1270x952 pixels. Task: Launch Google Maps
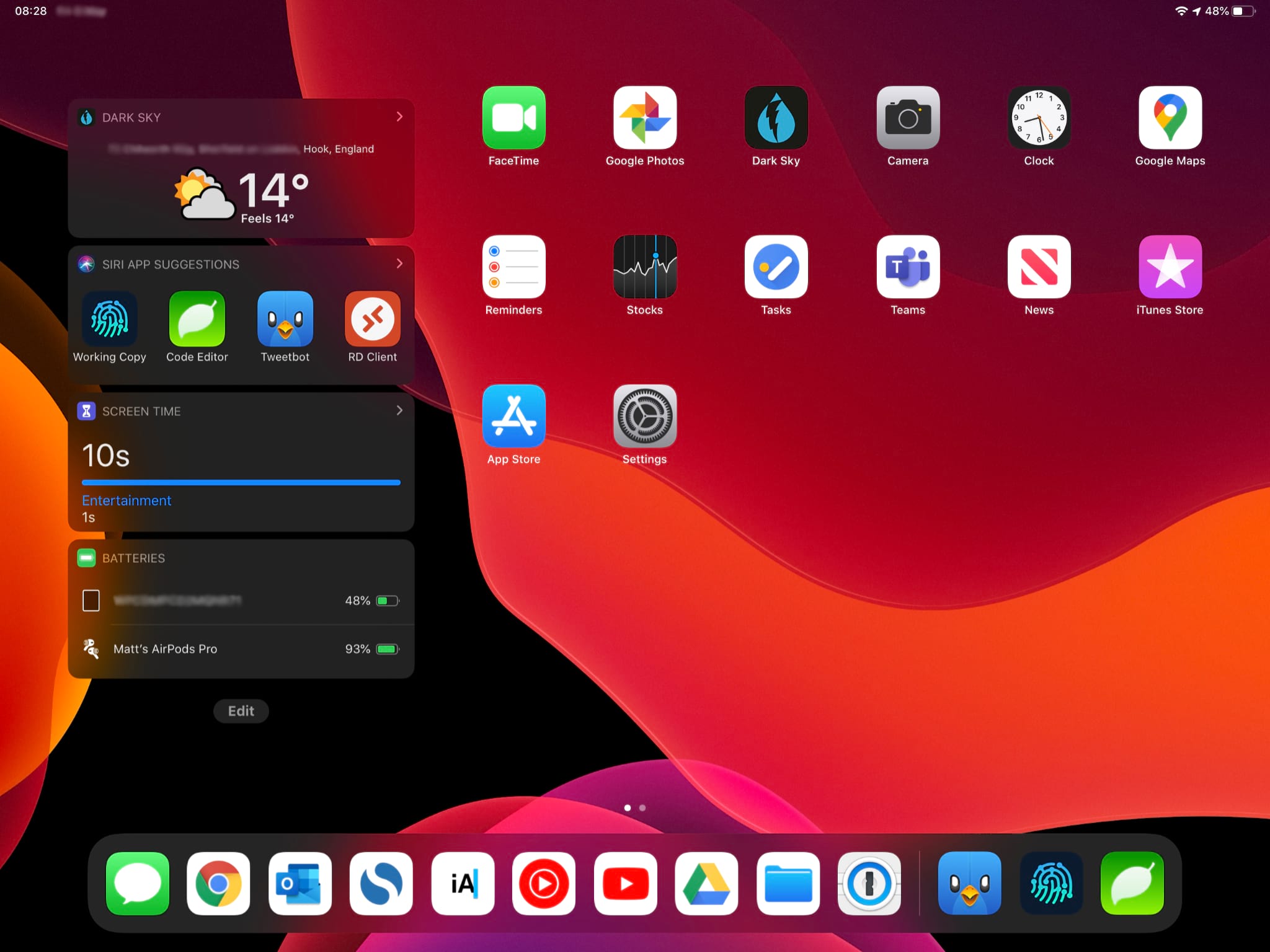coord(1170,118)
